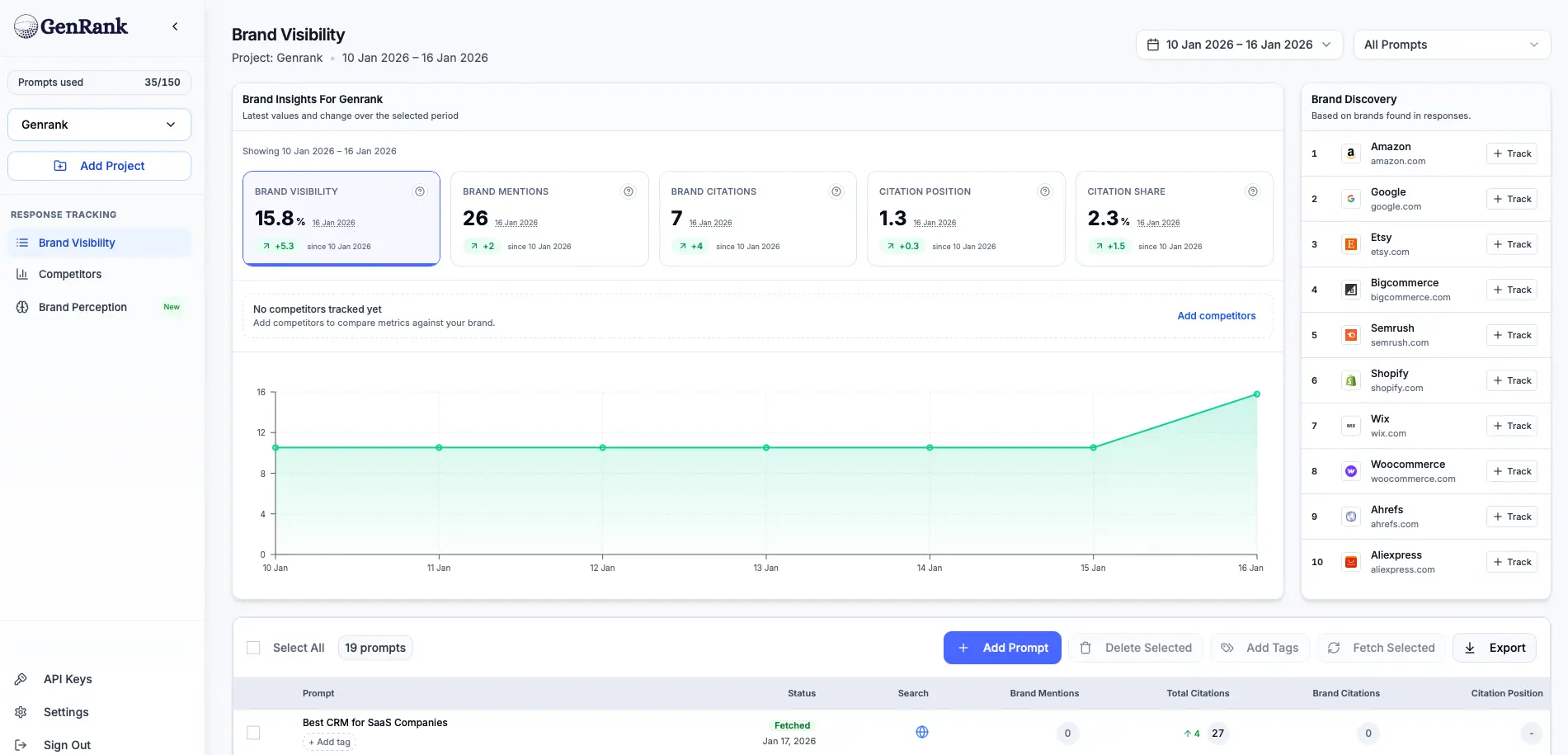This screenshot has width=1568, height=755.
Task: Collapse the sidebar using the chevron arrow
Action: coord(174,26)
